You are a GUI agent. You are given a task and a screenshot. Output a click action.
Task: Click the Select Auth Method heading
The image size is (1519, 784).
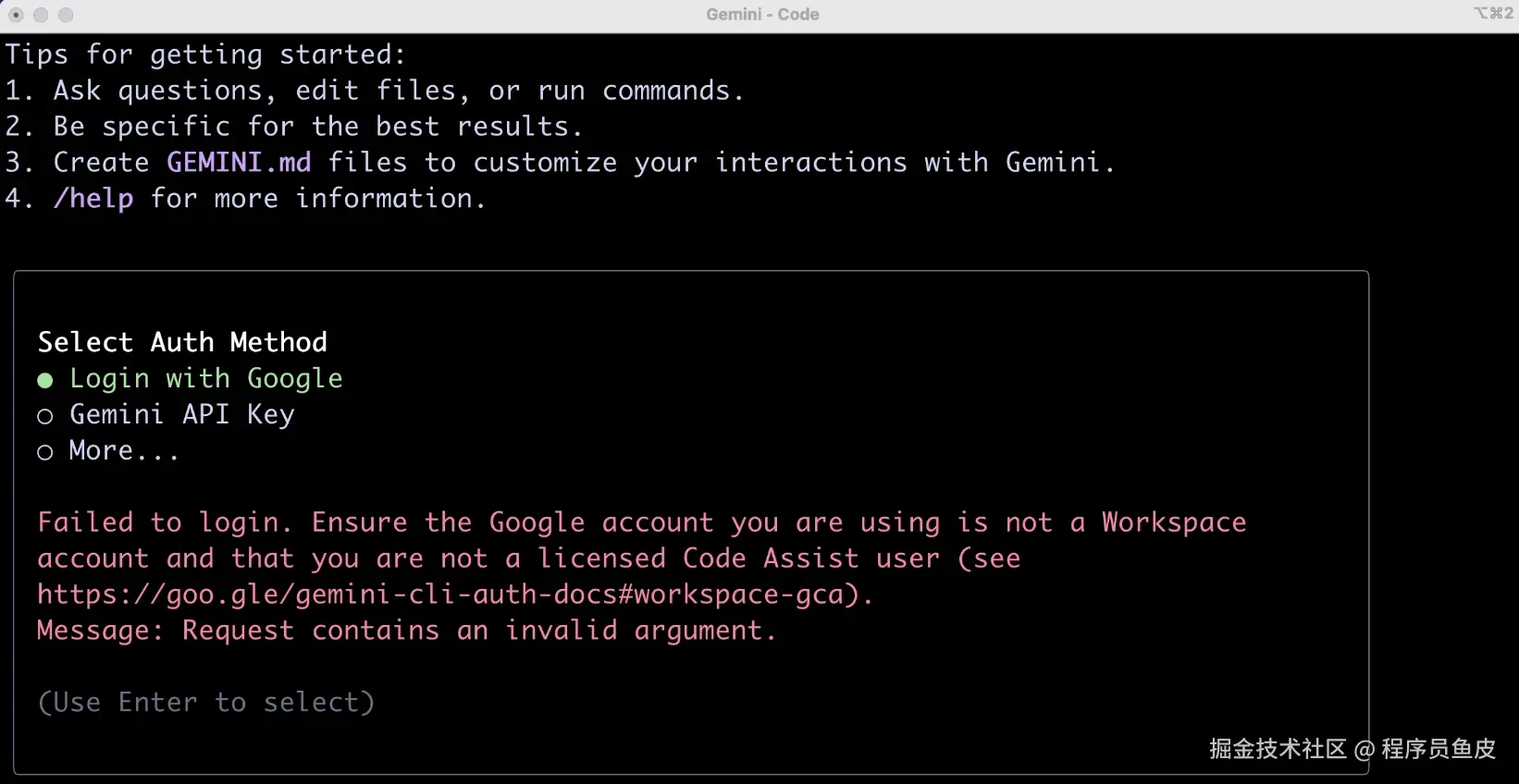pyautogui.click(x=182, y=342)
